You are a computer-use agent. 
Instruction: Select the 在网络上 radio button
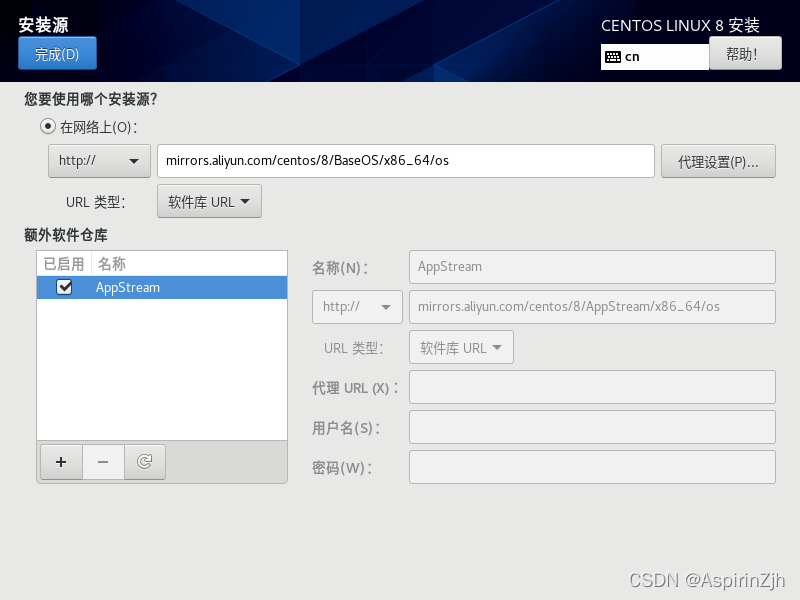(x=47, y=127)
